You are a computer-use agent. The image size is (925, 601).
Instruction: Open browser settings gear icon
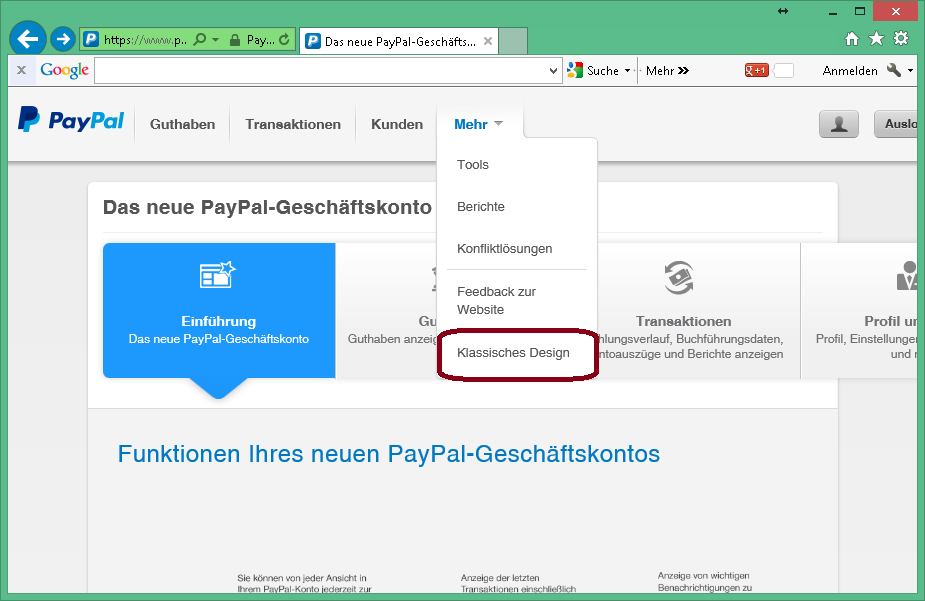[x=901, y=39]
